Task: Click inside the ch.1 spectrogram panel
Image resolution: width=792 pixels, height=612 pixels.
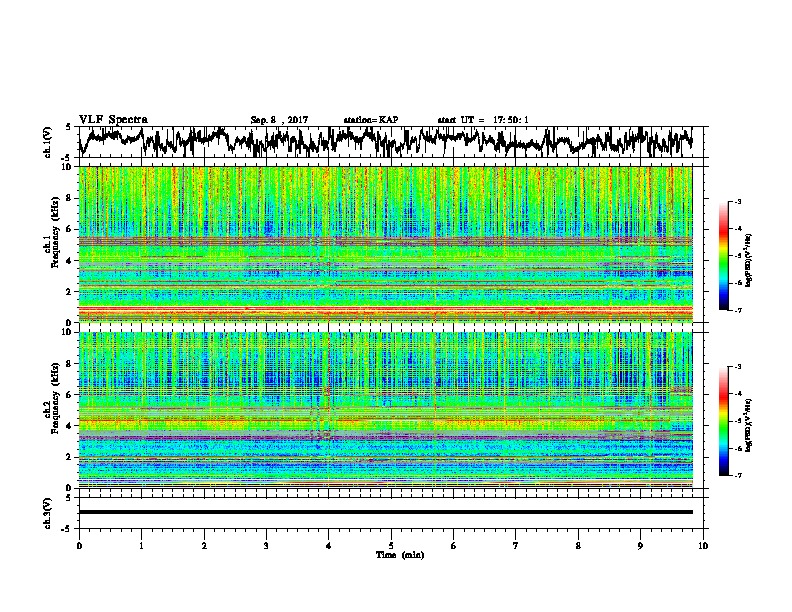Action: pos(385,244)
